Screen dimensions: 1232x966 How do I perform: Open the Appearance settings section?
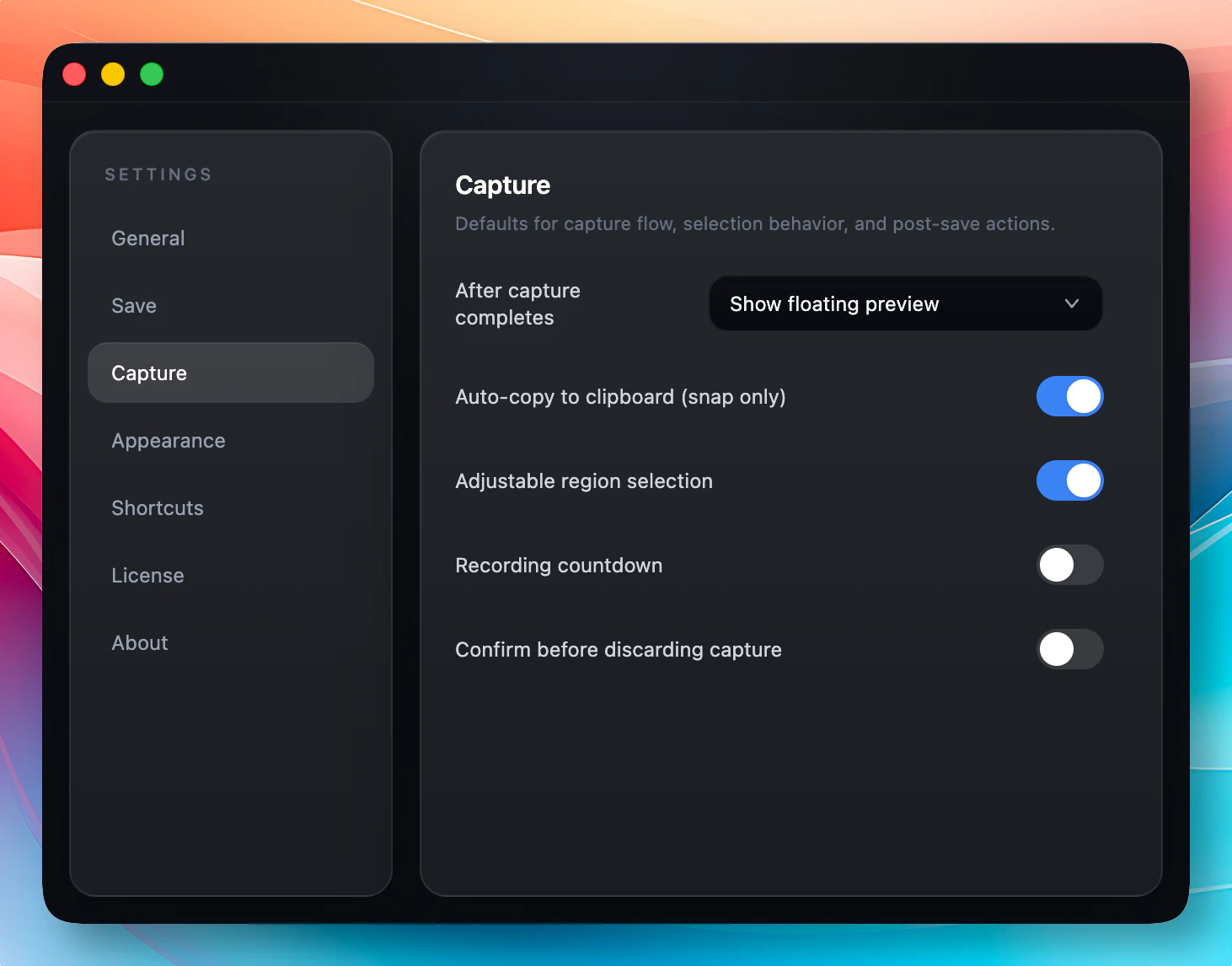point(168,440)
